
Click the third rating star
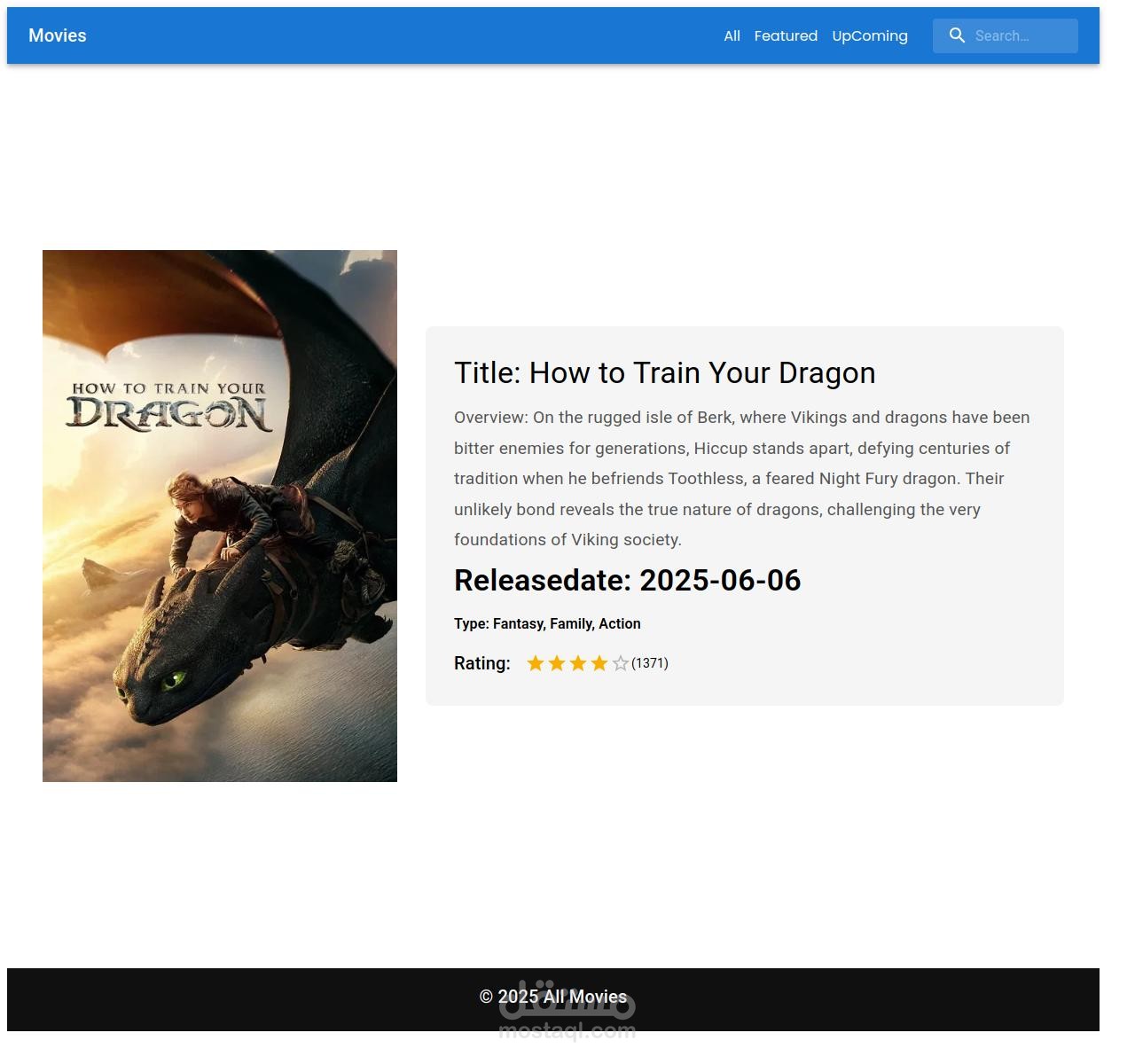click(x=578, y=663)
